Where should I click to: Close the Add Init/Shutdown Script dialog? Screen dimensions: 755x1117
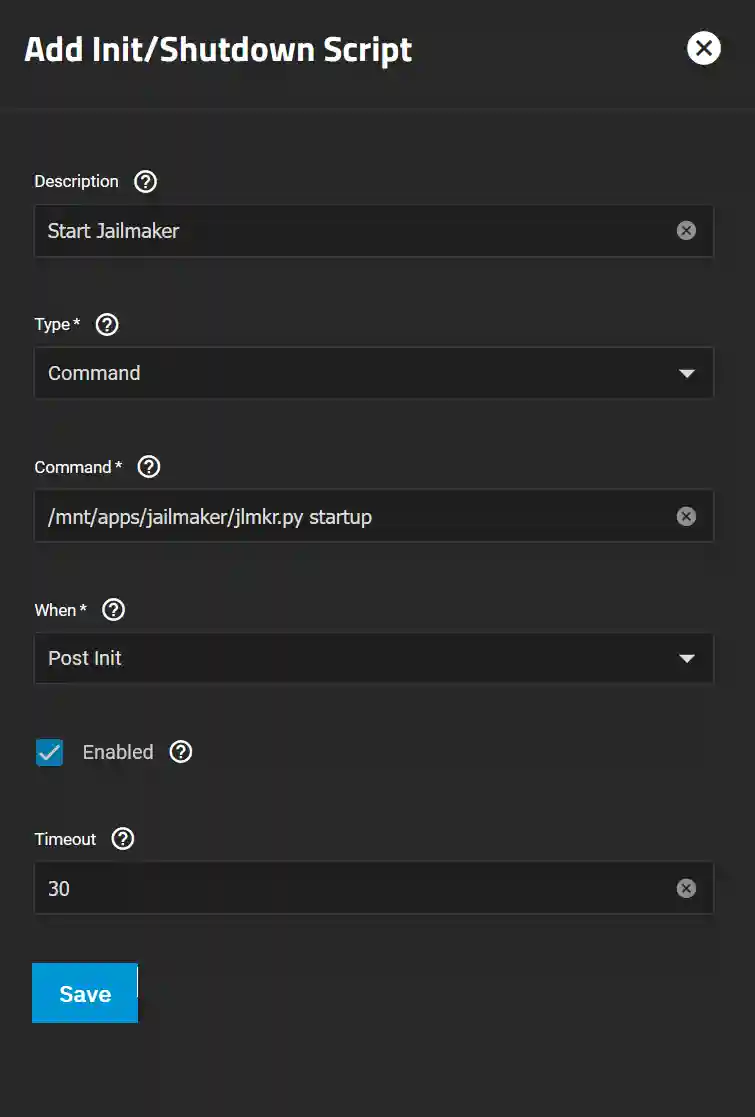pyautogui.click(x=704, y=47)
